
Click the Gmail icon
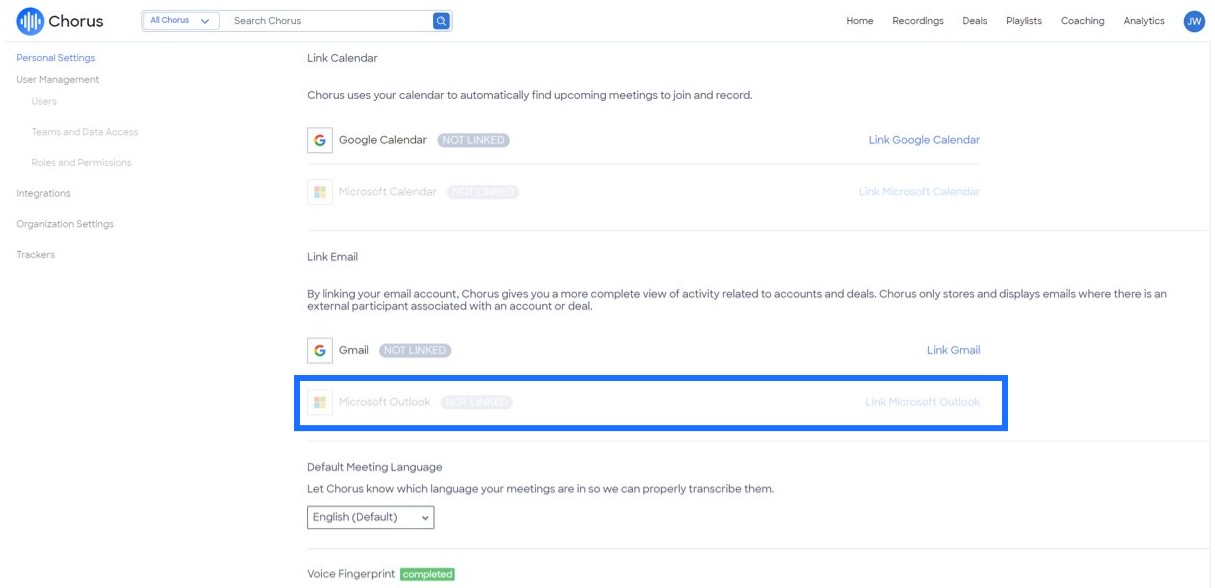[x=318, y=349]
